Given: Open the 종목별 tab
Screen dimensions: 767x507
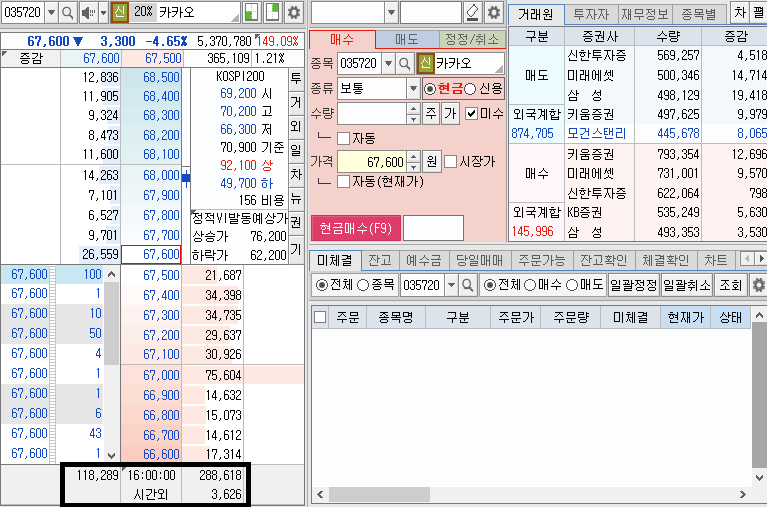Looking at the screenshot, I should [x=699, y=14].
